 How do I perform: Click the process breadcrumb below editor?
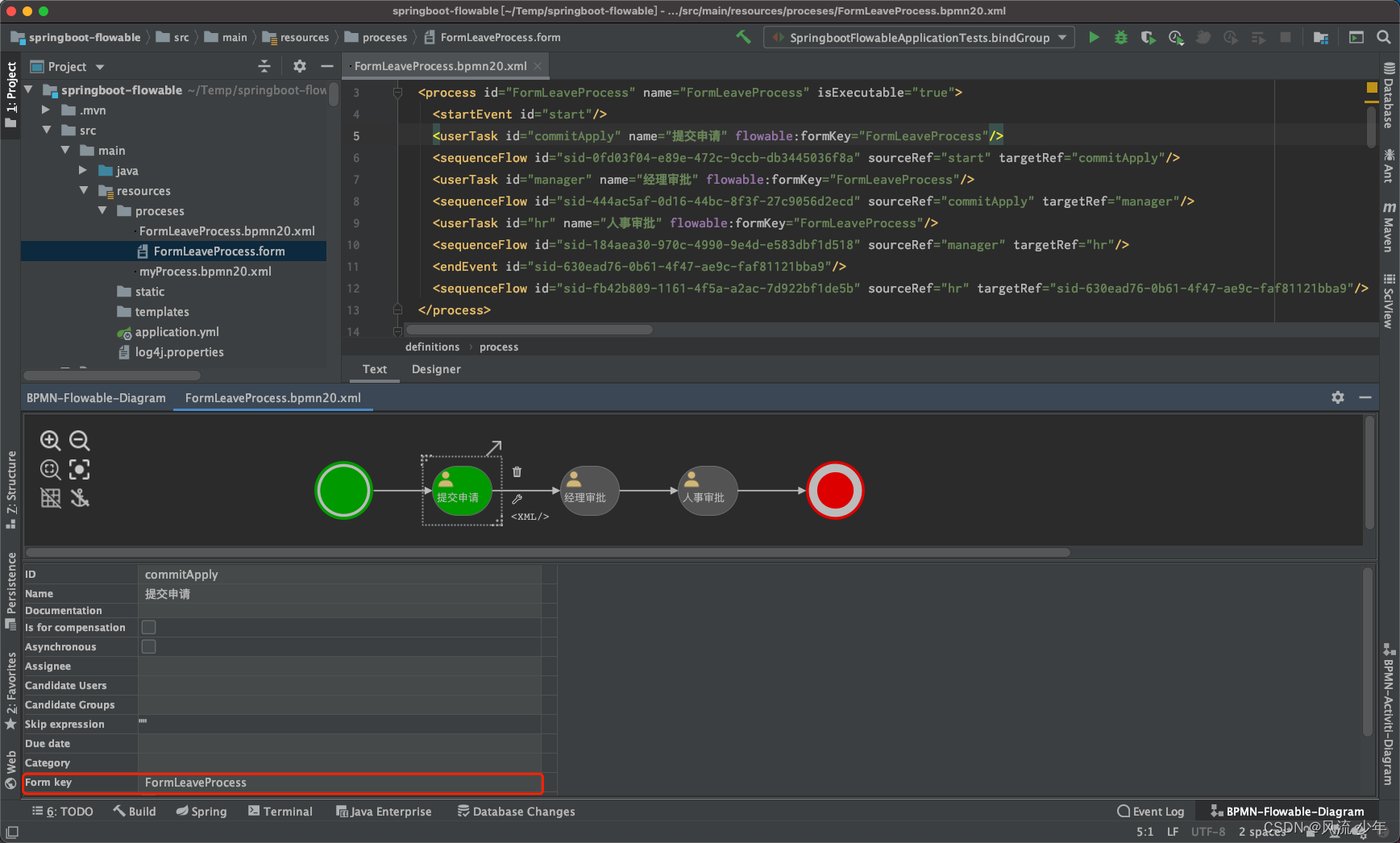499,347
